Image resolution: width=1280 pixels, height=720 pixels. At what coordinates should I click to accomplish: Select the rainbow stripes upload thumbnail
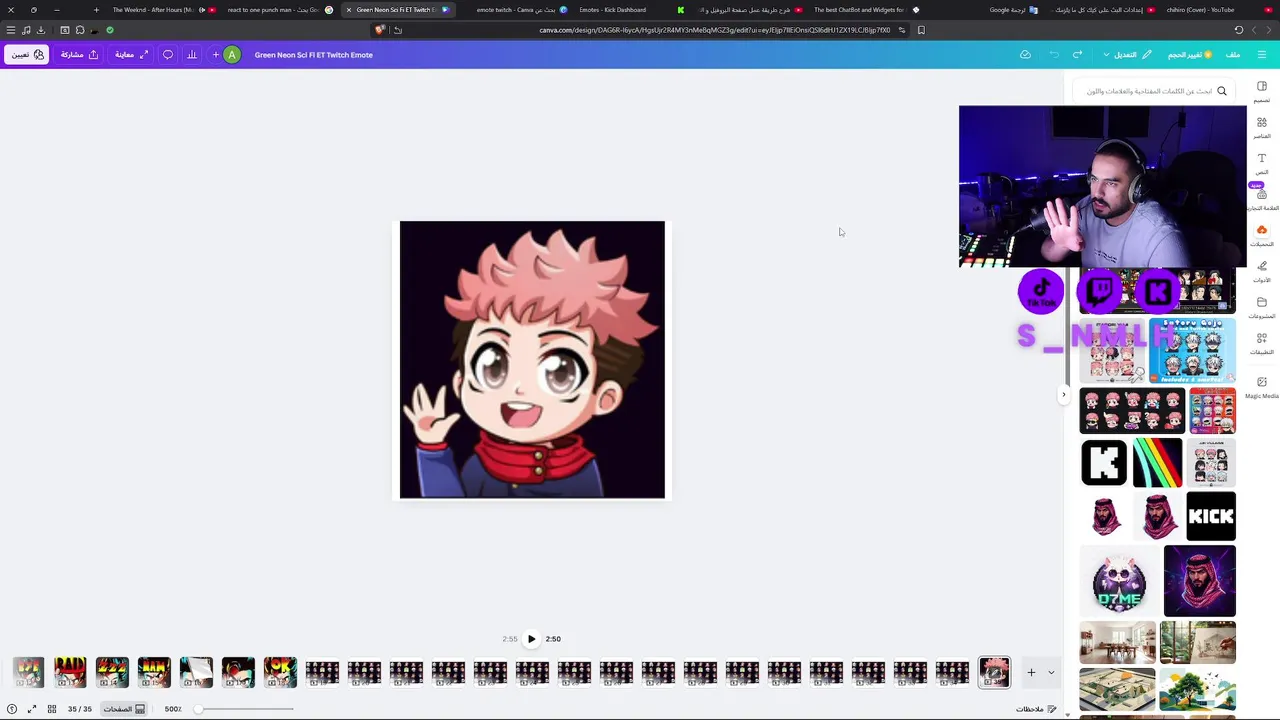(x=1157, y=463)
